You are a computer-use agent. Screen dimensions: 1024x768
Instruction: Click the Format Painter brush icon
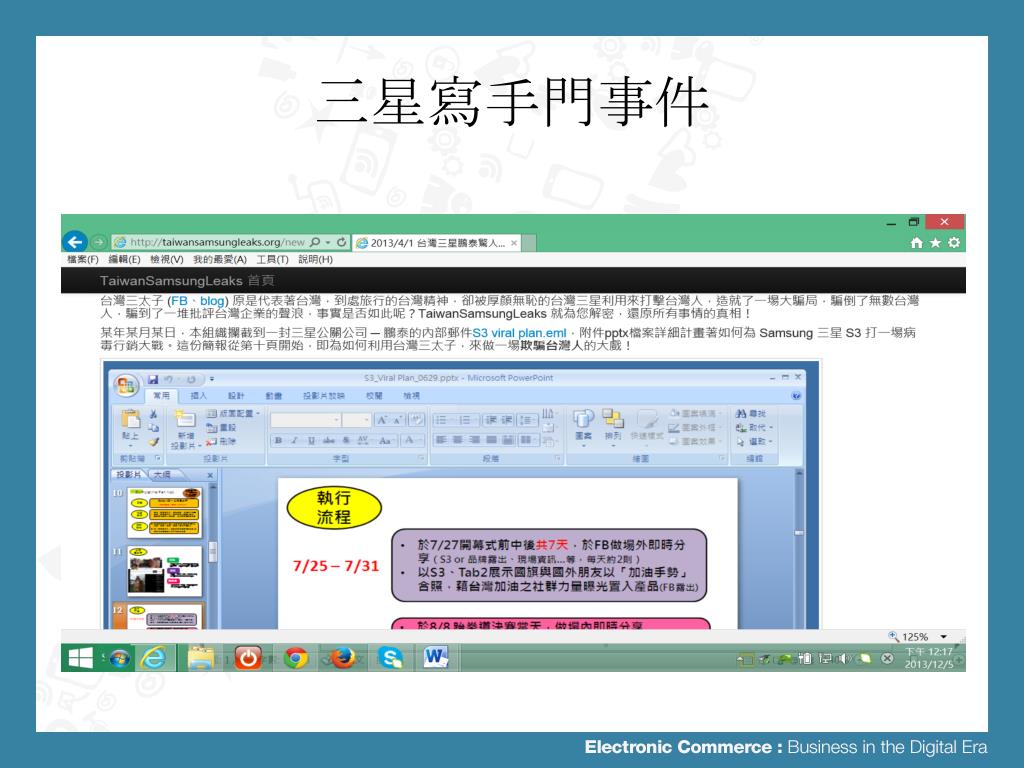point(153,441)
